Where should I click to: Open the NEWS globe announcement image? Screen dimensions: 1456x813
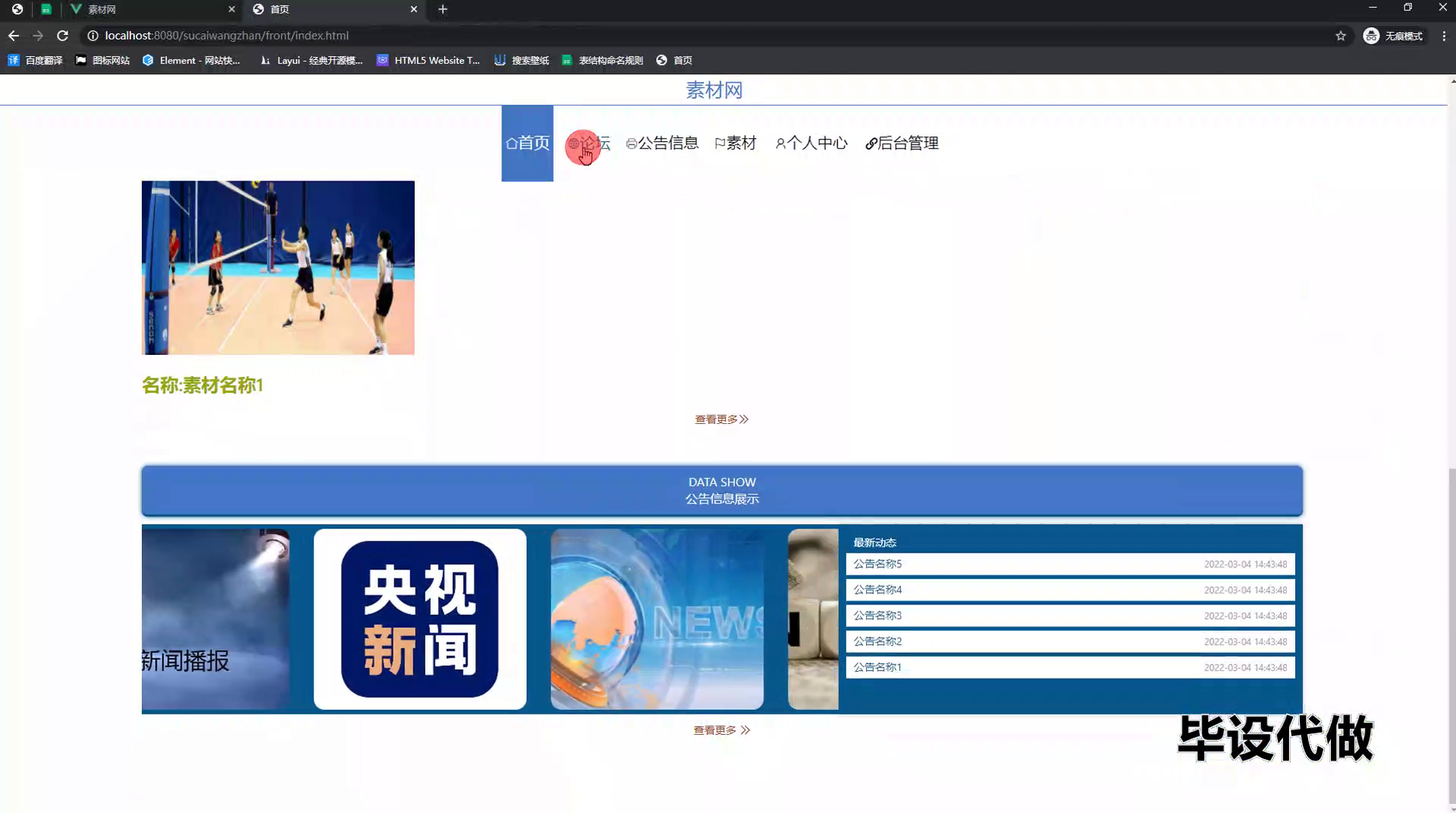[657, 619]
